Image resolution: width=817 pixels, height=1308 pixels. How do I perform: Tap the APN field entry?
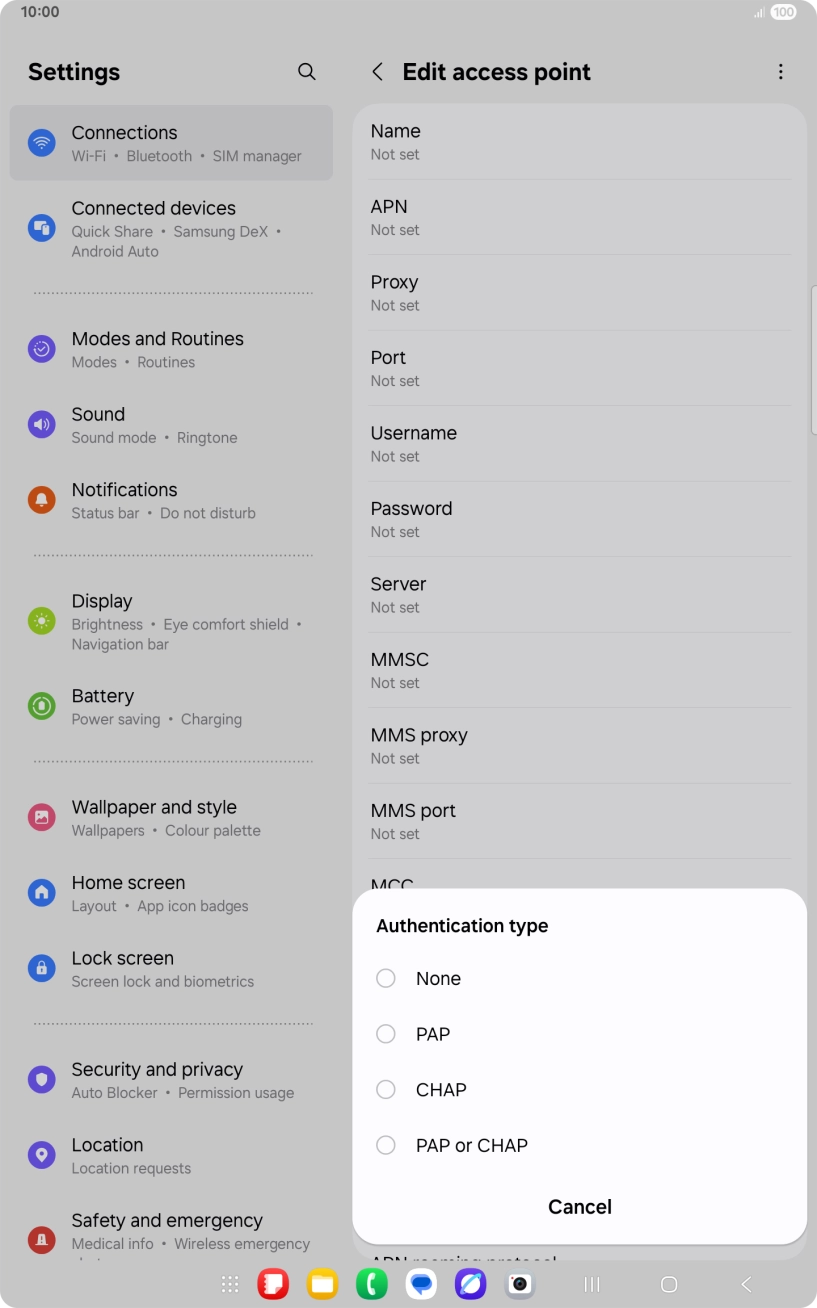[x=579, y=217]
